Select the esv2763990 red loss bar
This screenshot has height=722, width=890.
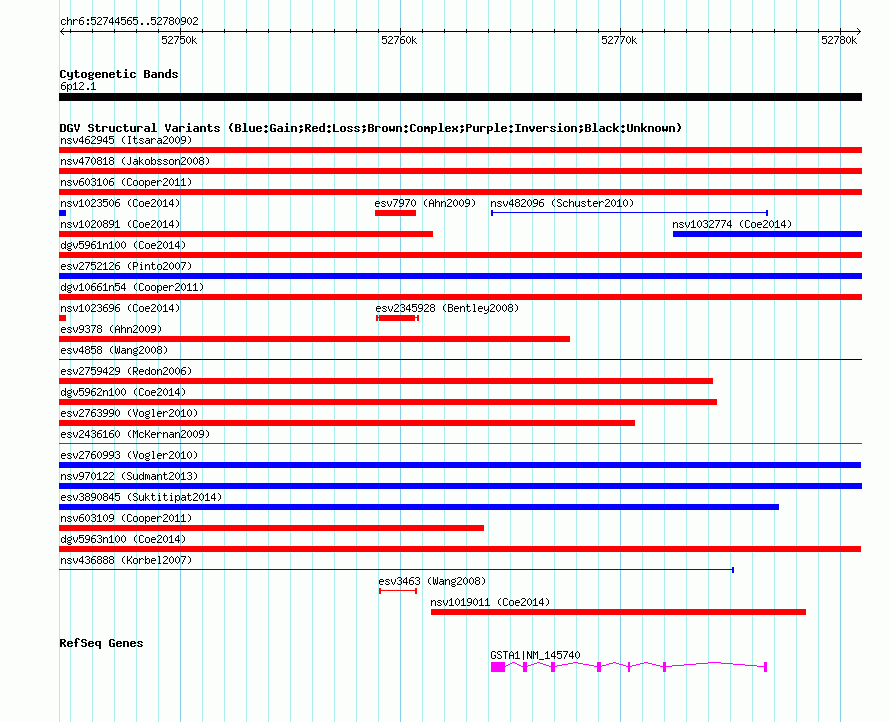pos(347,423)
